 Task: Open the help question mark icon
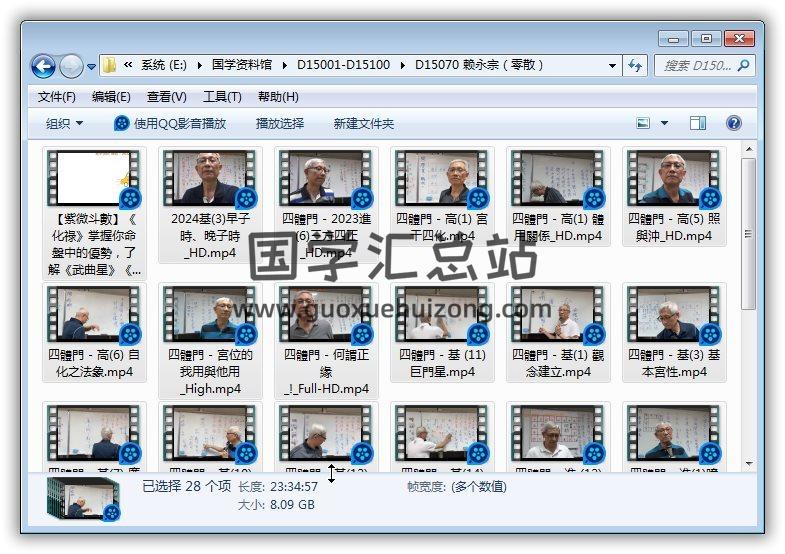point(733,123)
